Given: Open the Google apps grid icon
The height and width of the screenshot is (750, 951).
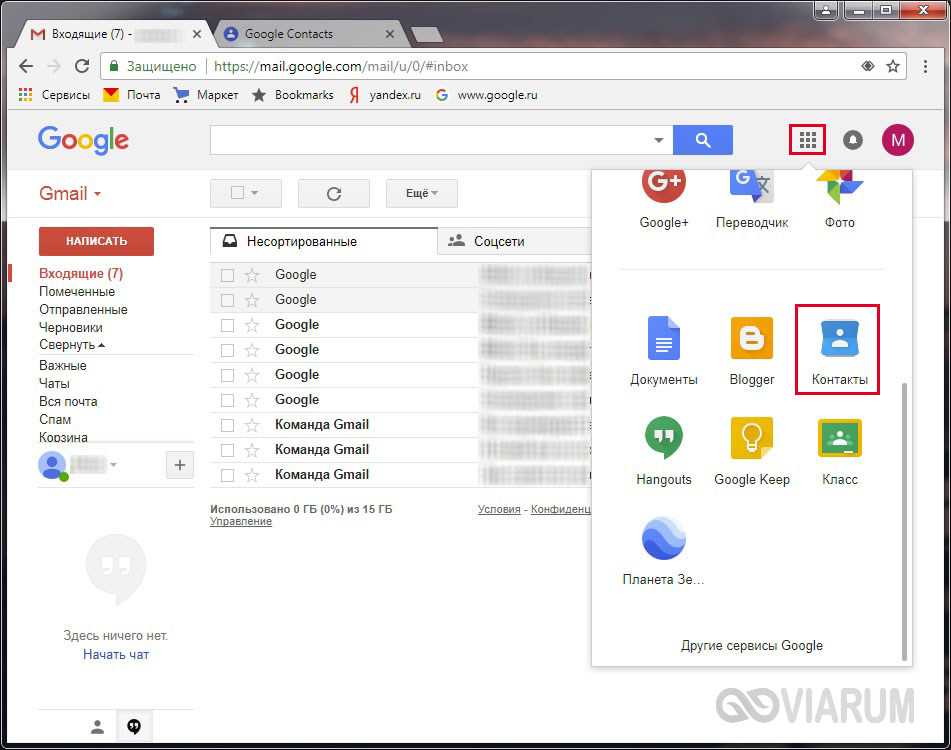Looking at the screenshot, I should pos(807,140).
